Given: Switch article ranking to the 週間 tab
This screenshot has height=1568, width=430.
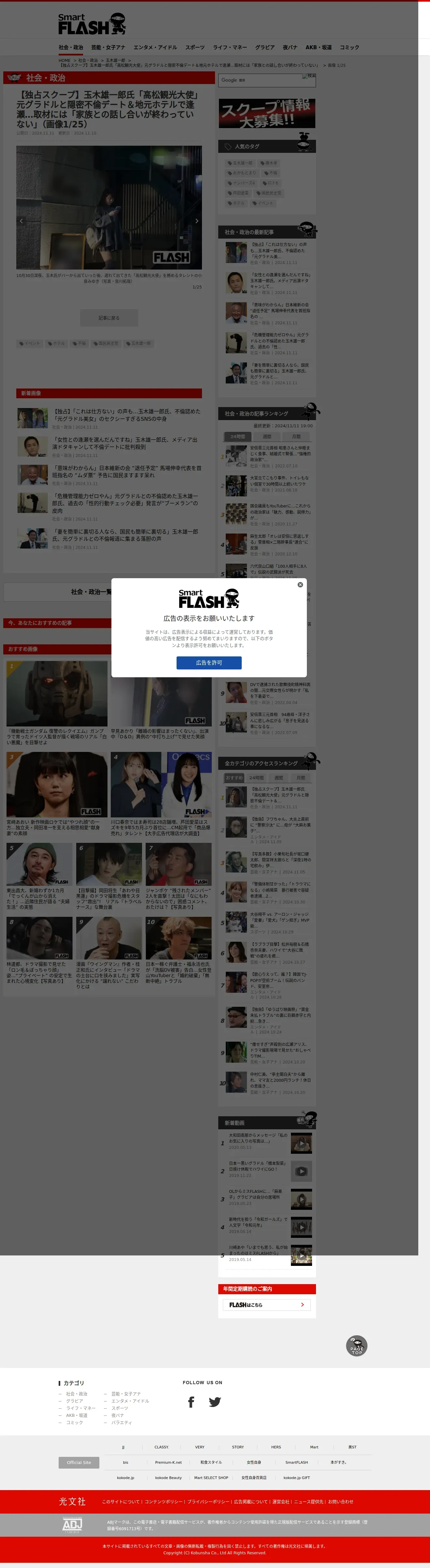Looking at the screenshot, I should tap(267, 436).
